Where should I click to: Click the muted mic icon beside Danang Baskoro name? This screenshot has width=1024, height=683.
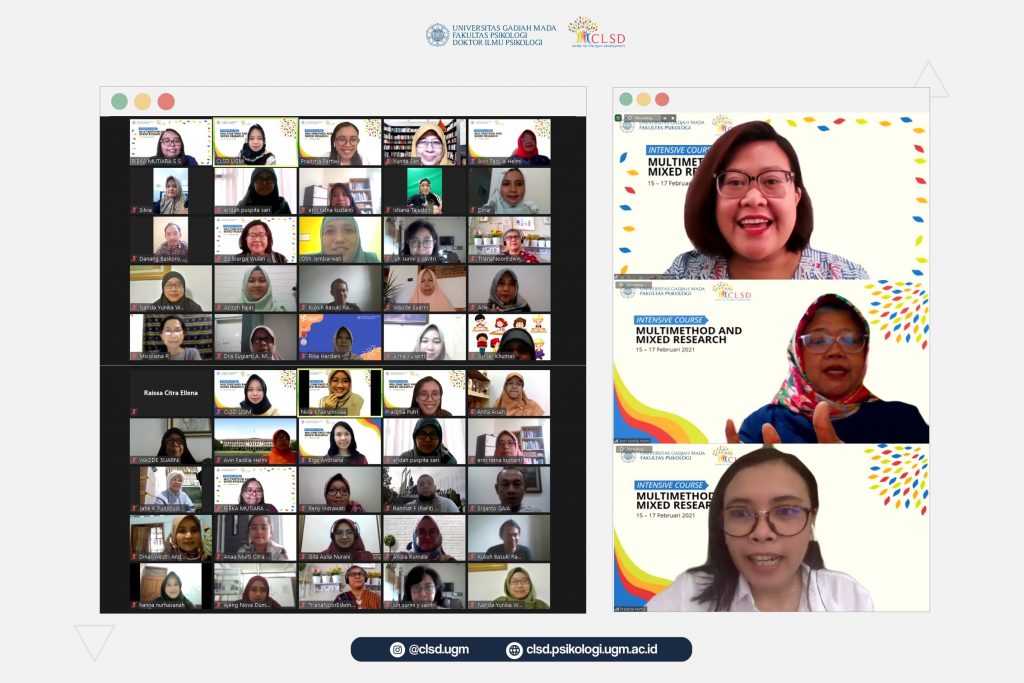tap(134, 259)
